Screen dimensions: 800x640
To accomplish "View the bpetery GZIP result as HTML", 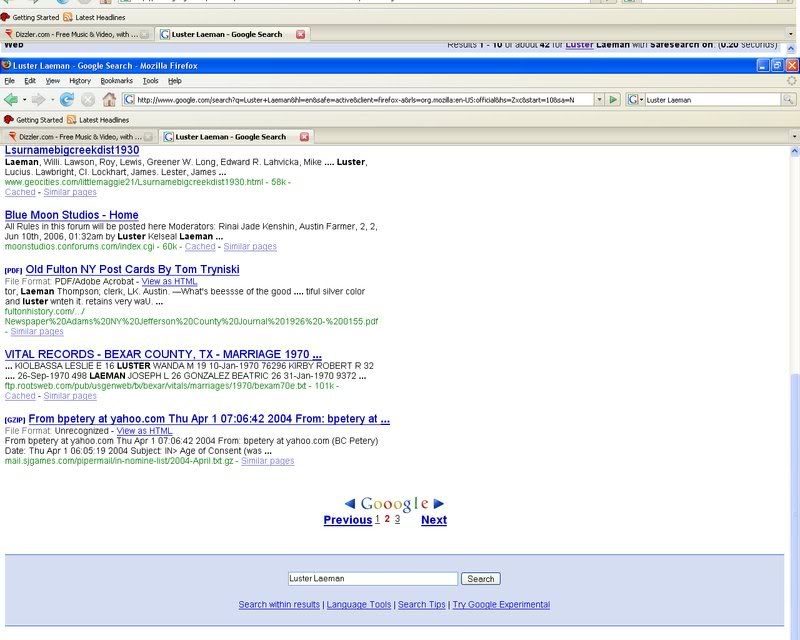I will tap(144, 431).
